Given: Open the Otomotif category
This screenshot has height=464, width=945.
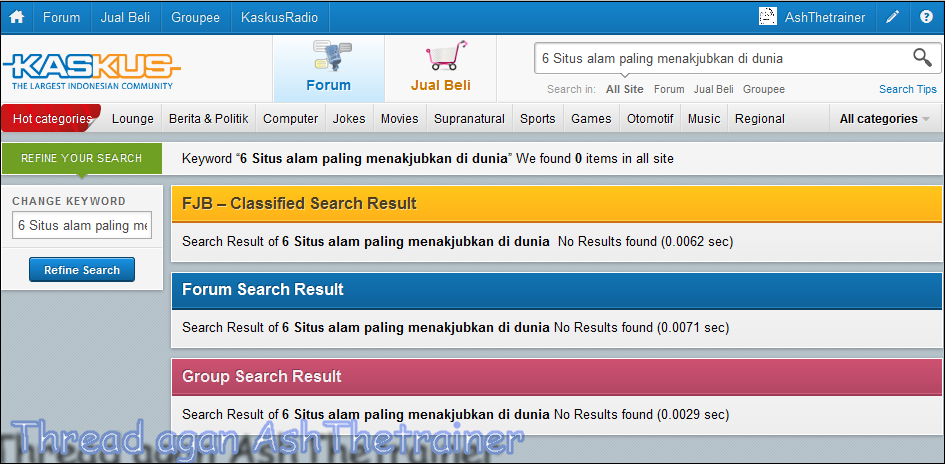Looking at the screenshot, I should [650, 119].
